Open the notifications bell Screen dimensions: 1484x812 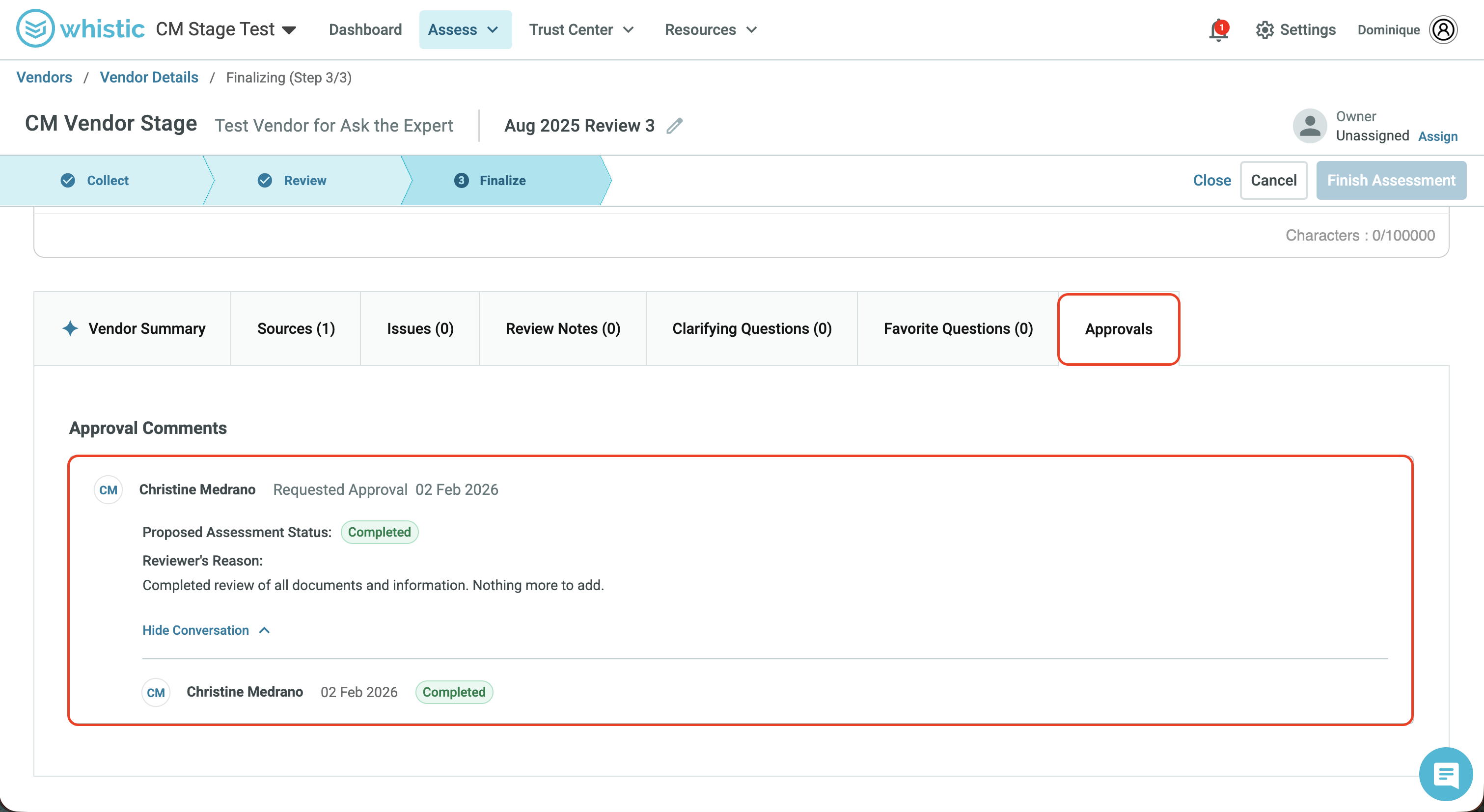click(1218, 30)
